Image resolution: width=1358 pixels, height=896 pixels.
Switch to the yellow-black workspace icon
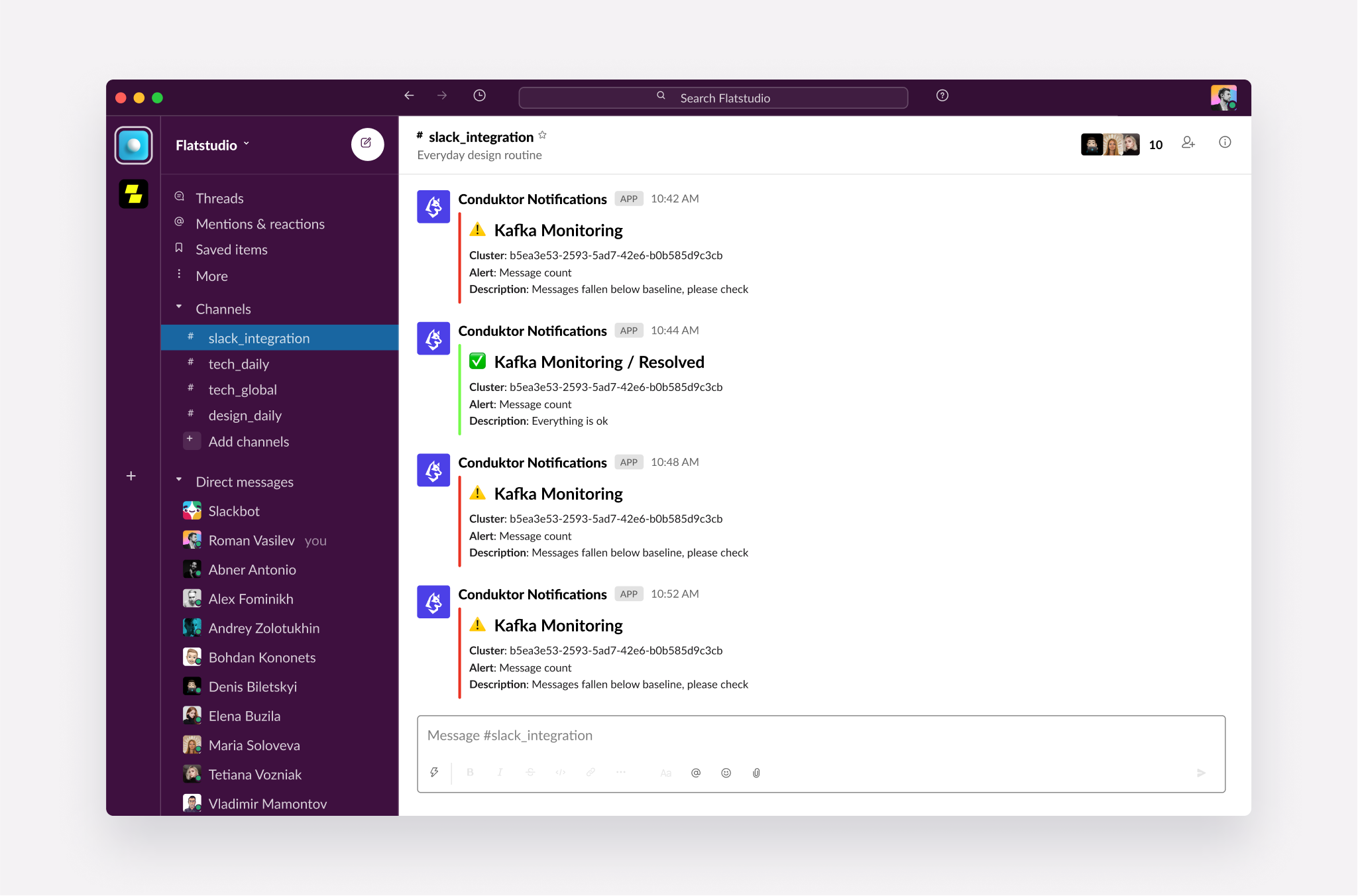coord(133,194)
